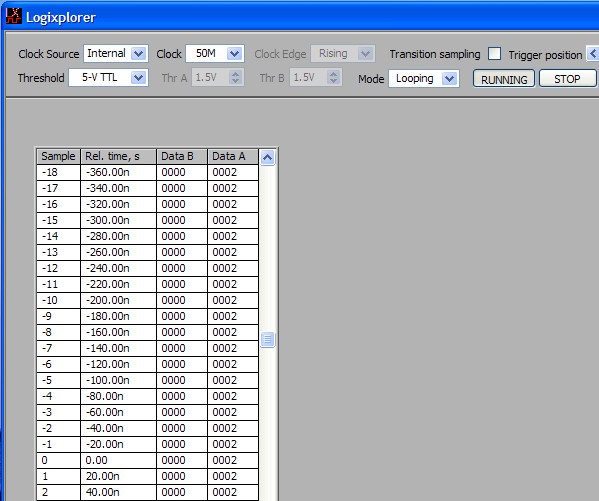Select the sample -1 cell

(58, 444)
